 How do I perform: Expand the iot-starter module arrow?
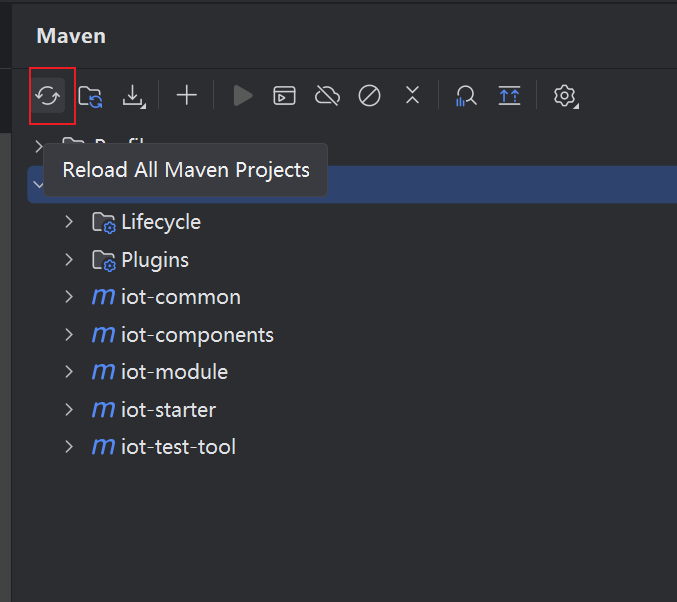(x=69, y=409)
